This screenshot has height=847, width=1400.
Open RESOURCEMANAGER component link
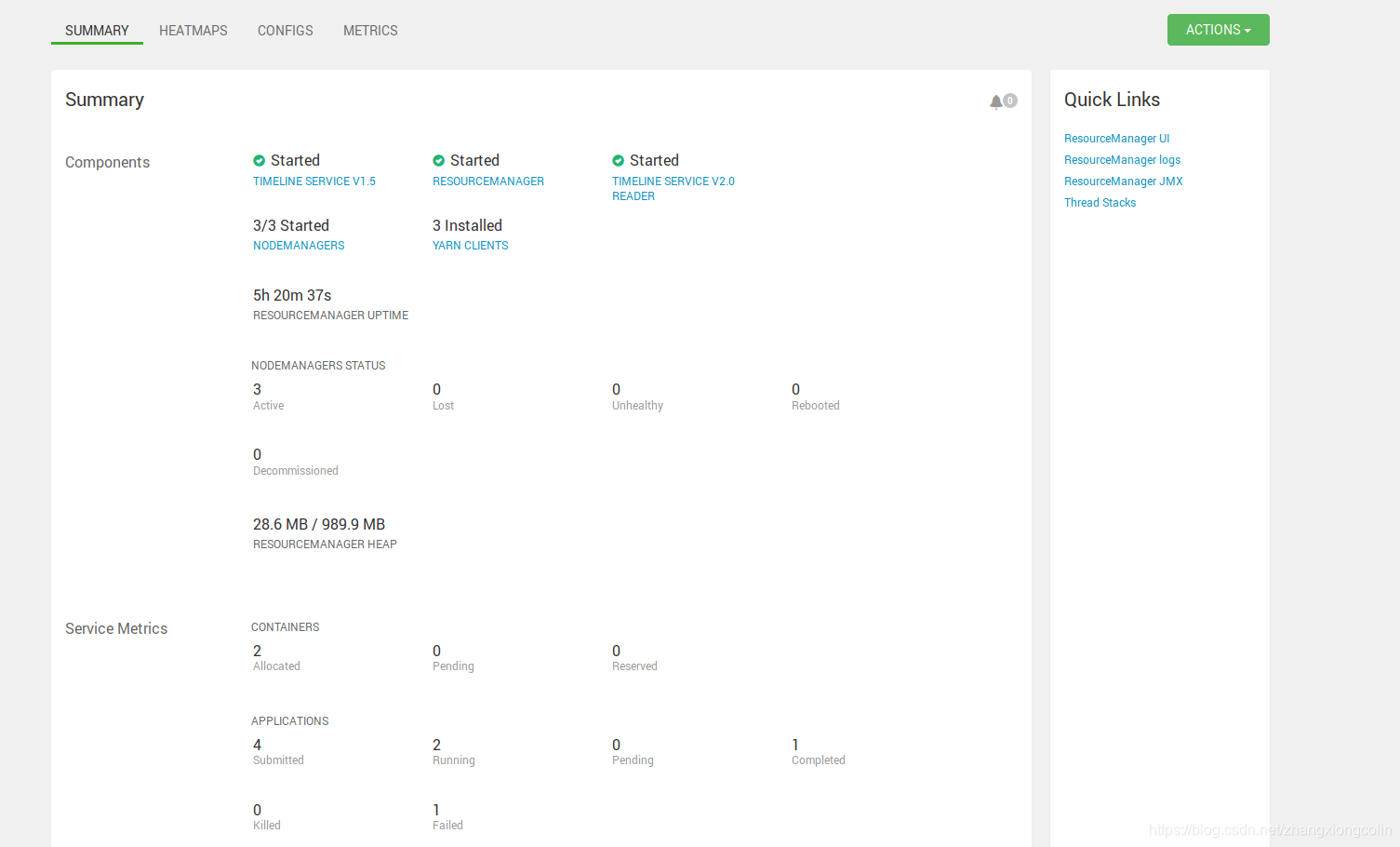point(488,181)
